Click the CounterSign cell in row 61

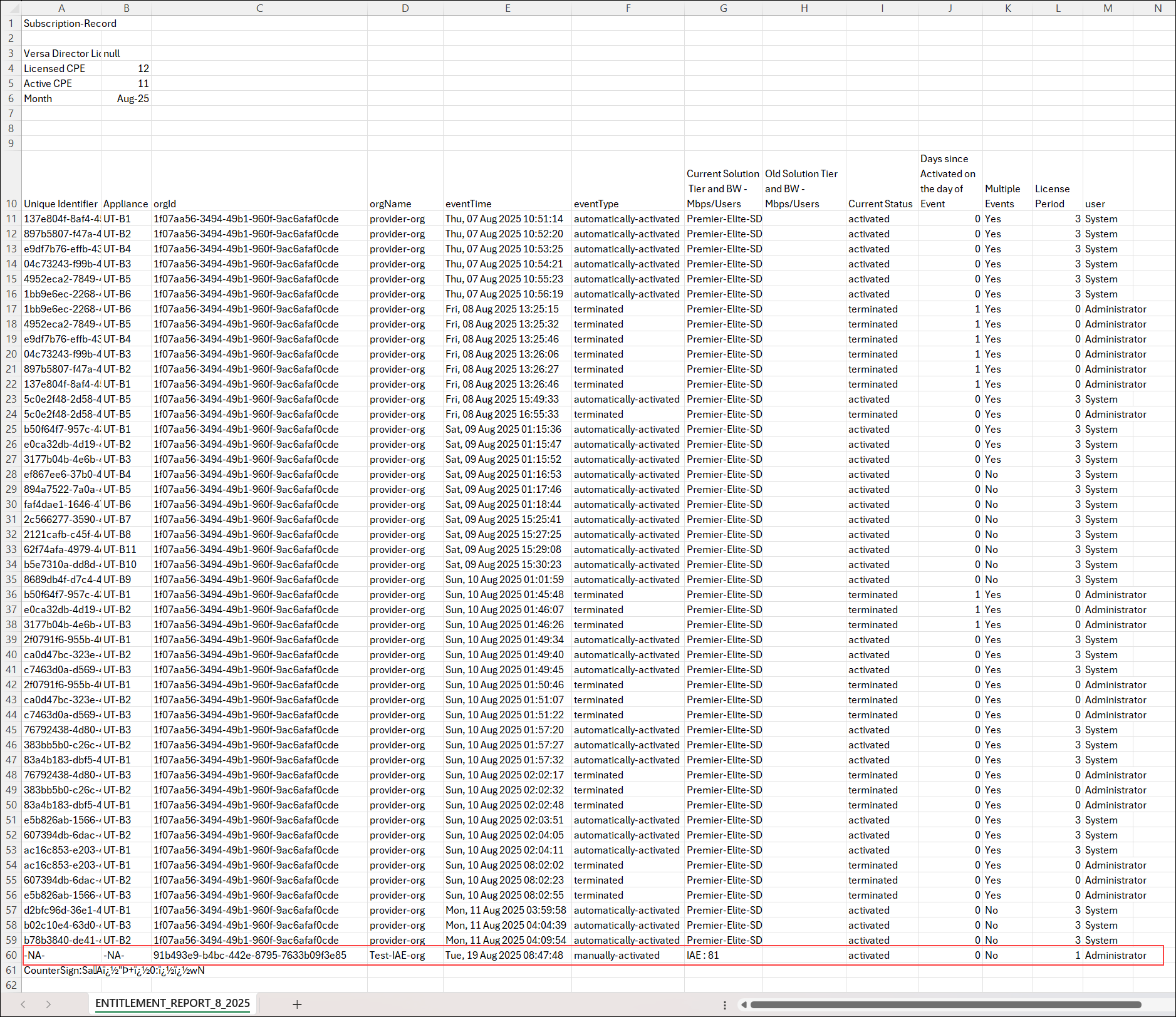(x=61, y=970)
